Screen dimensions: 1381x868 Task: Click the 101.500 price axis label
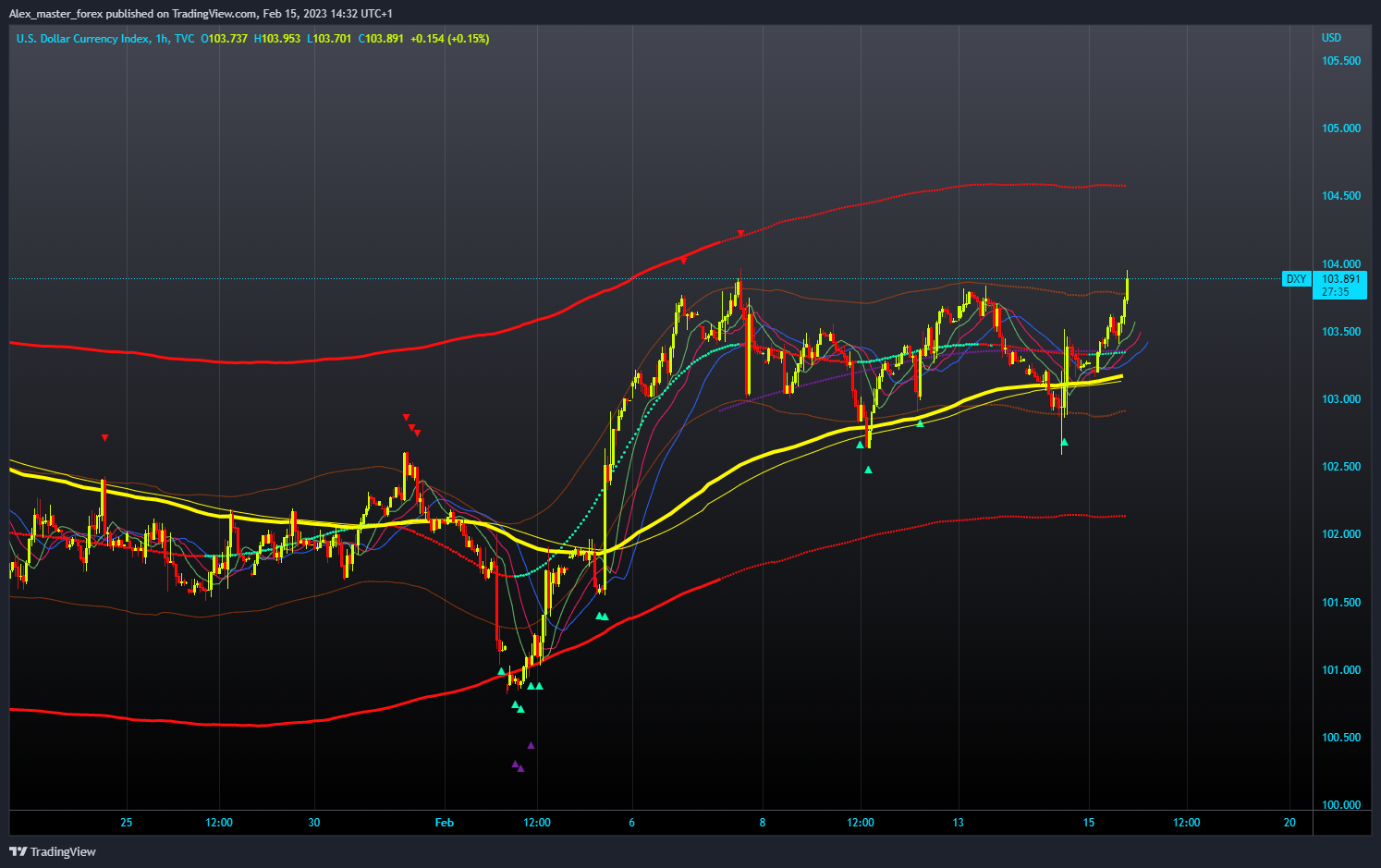point(1341,603)
